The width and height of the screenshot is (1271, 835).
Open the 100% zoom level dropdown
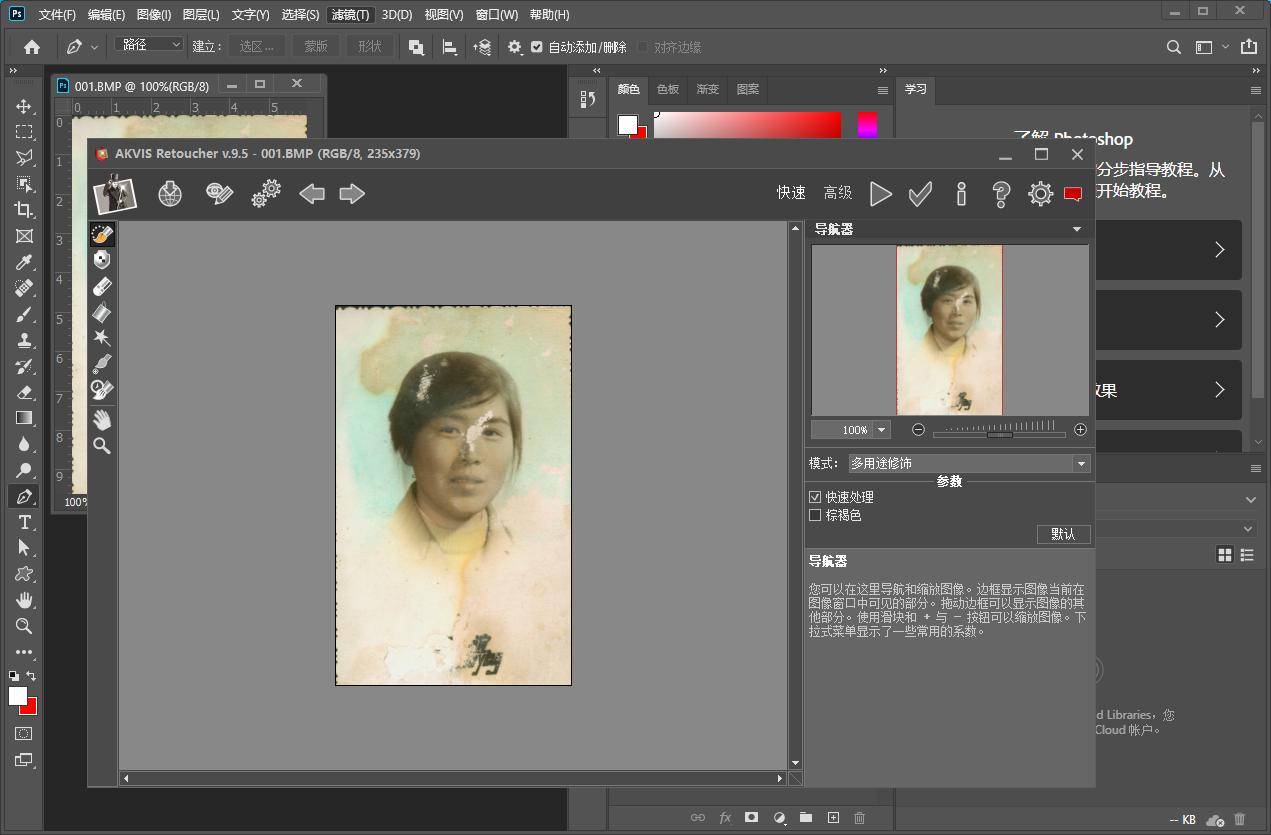881,430
